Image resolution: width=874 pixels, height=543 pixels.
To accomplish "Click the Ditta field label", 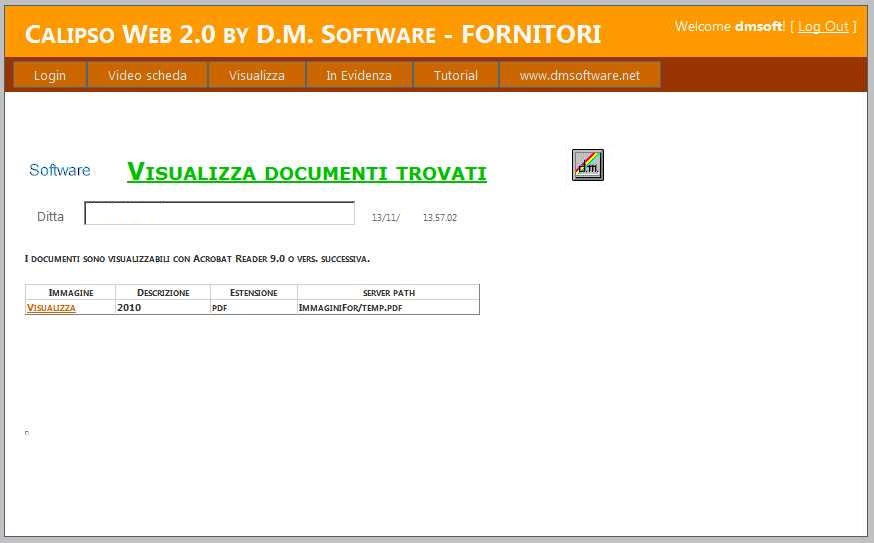I will point(50,216).
